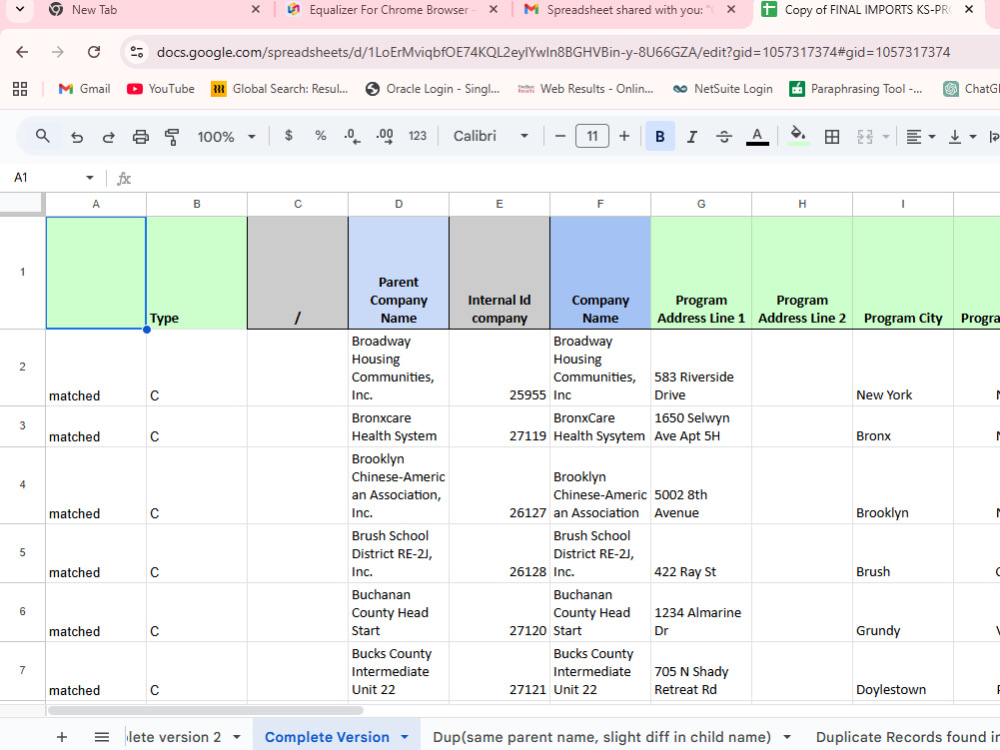Decrease decimal places
This screenshot has height=750, width=1000.
352,136
